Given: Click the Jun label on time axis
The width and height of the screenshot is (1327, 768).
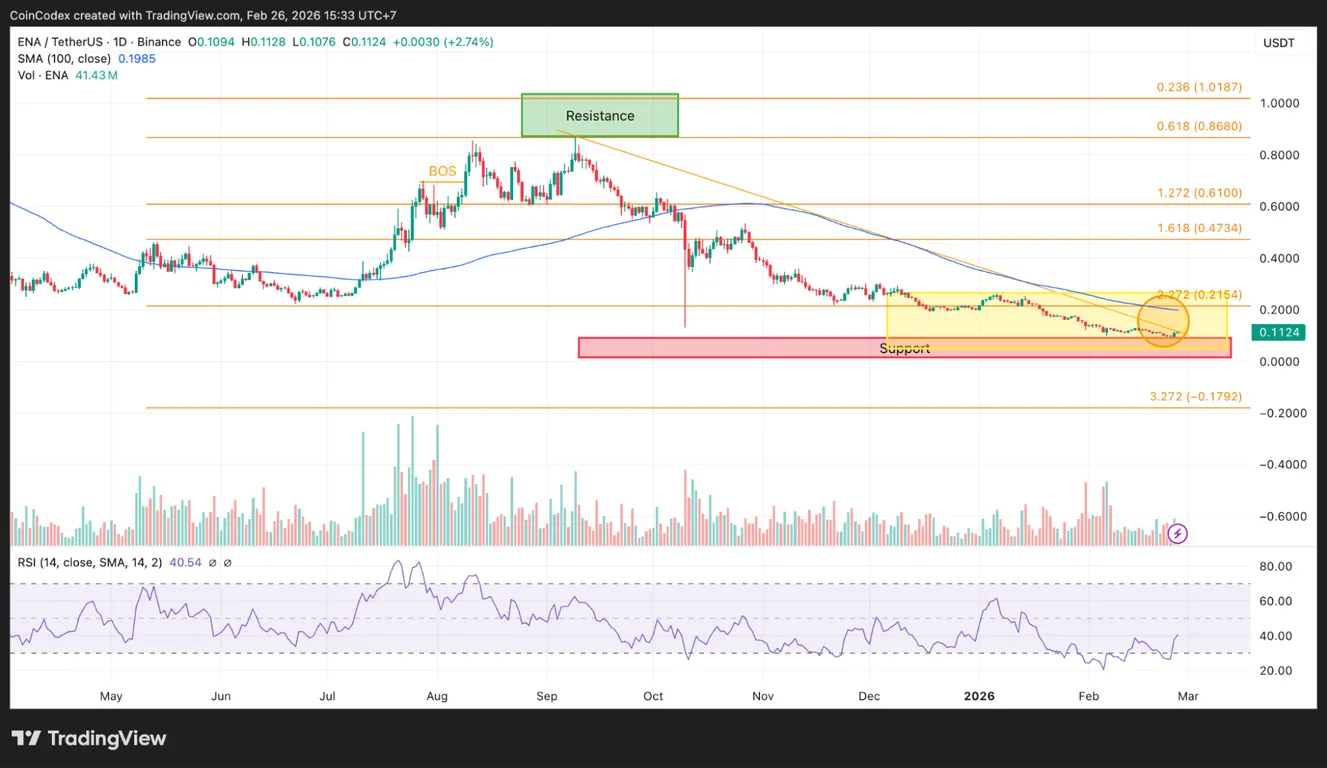Looking at the screenshot, I should click(222, 696).
